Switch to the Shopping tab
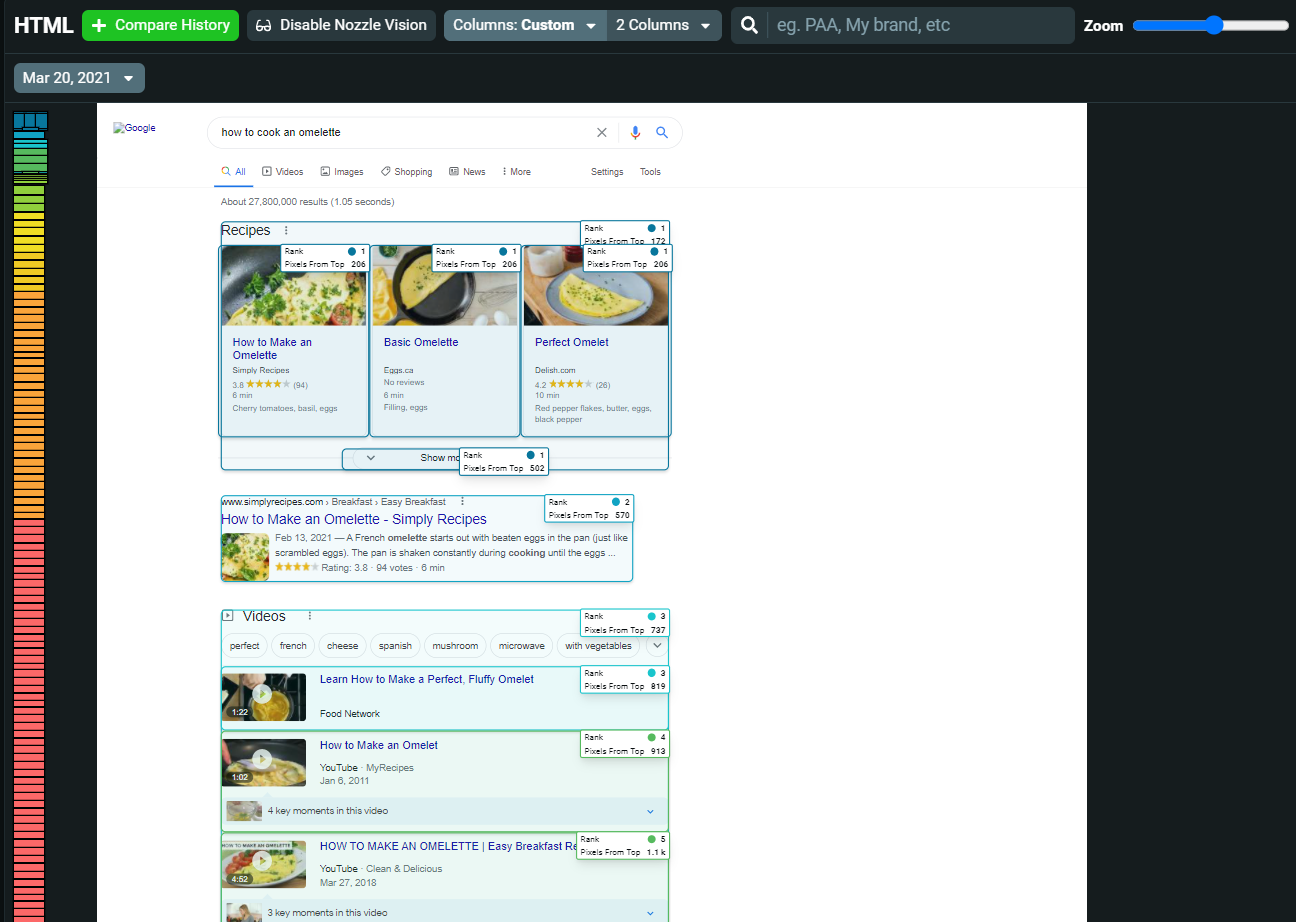Viewport: 1296px width, 922px height. [407, 172]
